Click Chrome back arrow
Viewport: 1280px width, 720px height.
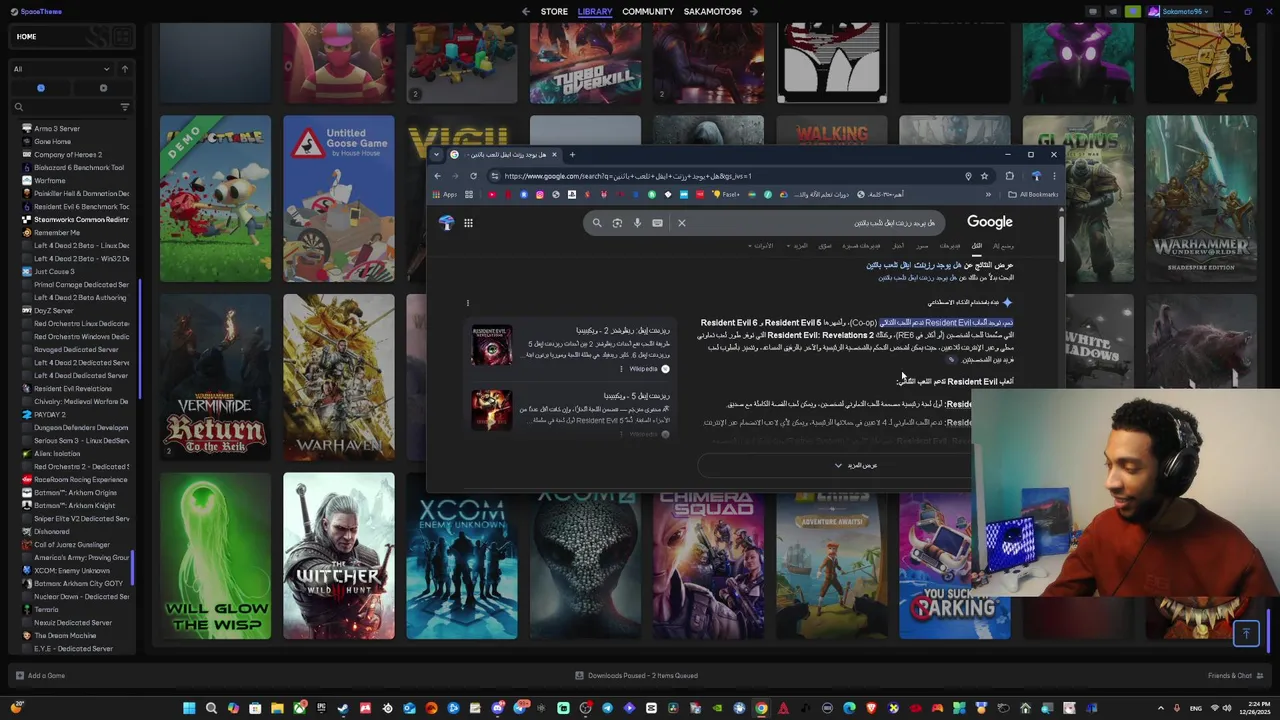(x=437, y=176)
